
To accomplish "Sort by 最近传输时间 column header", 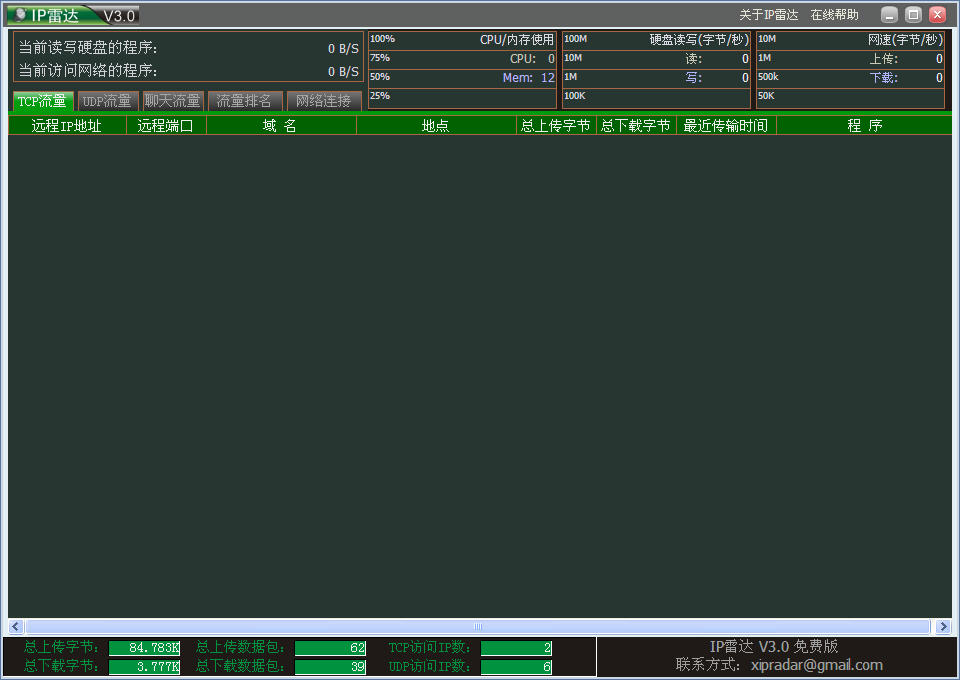I will click(x=726, y=126).
